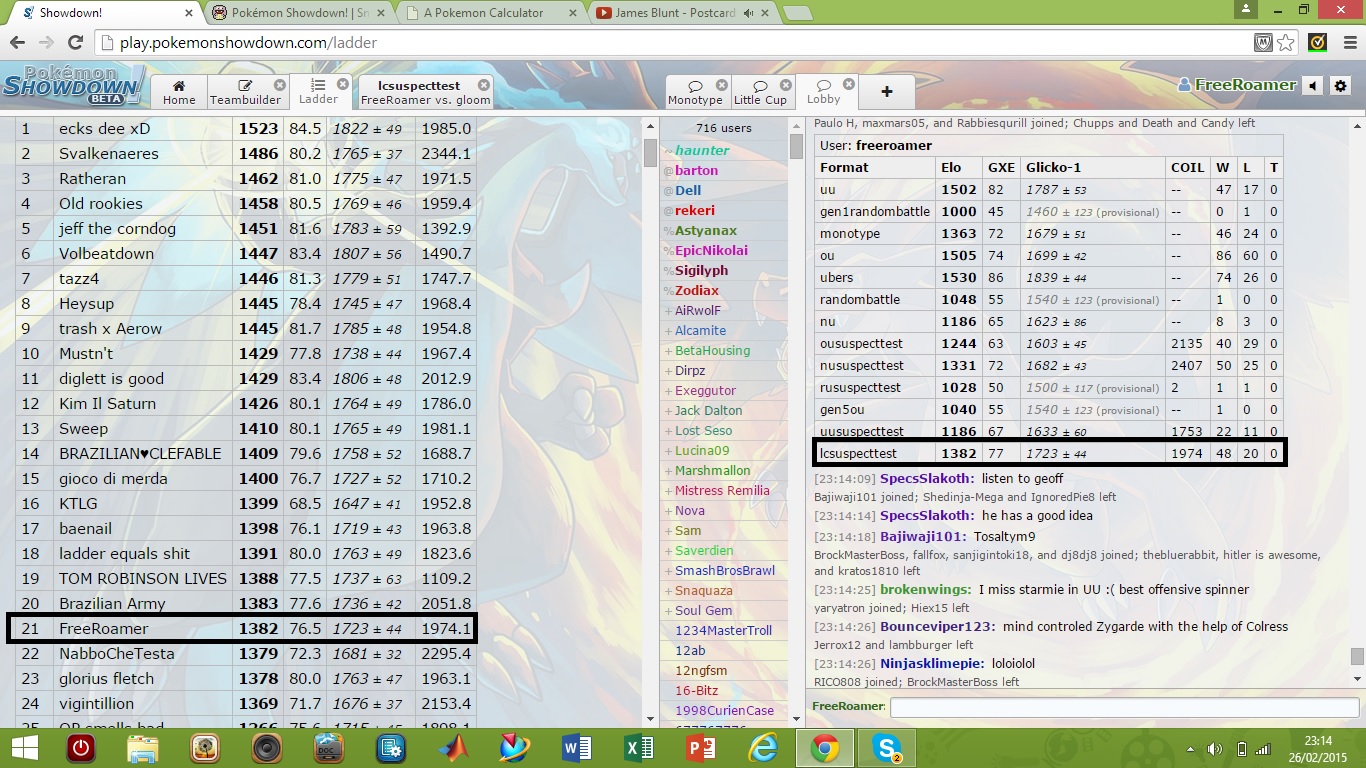1366x768 pixels.
Task: Switch to the Monotype chat room
Action: (x=695, y=92)
